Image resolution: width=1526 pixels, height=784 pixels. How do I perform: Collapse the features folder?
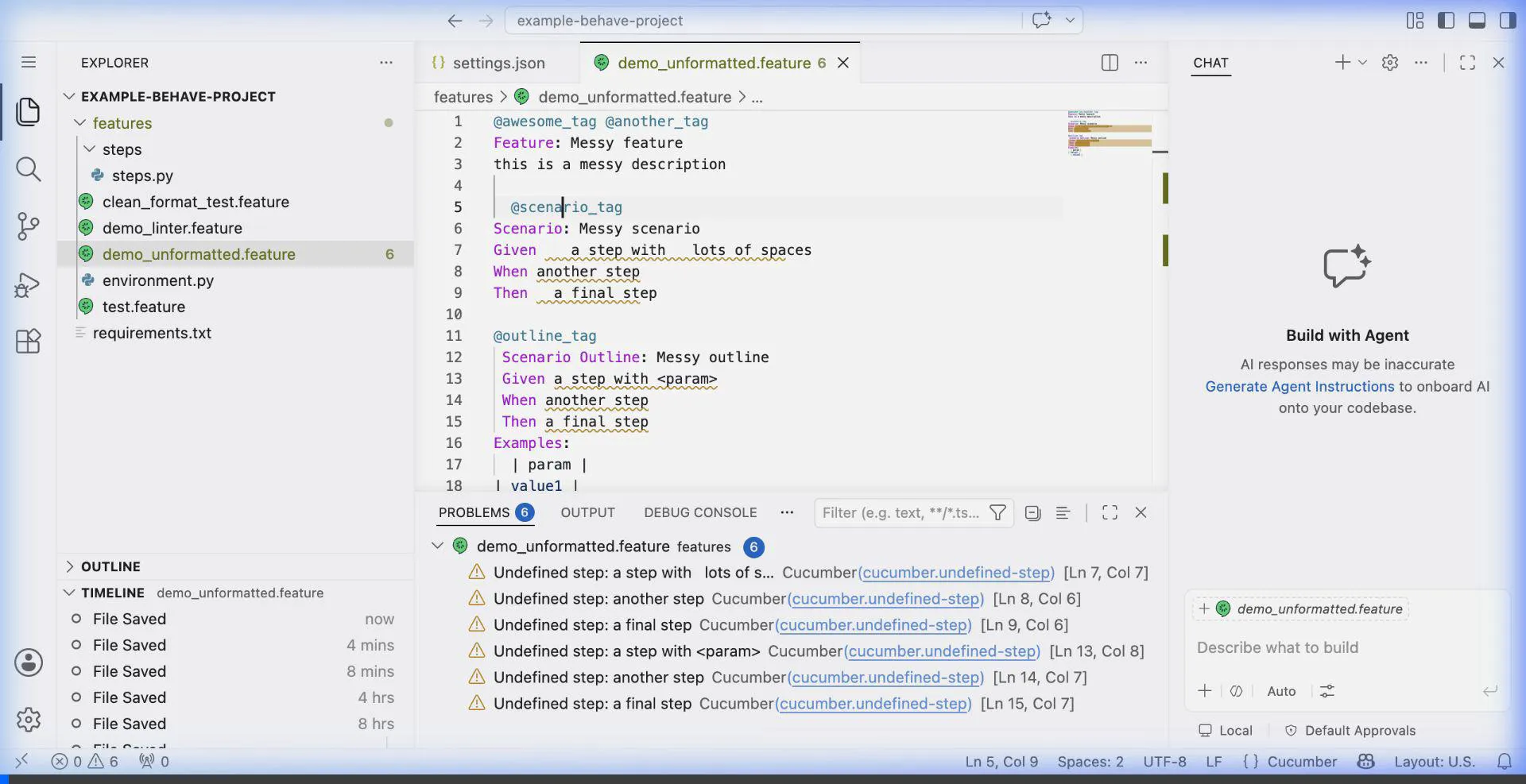(79, 123)
